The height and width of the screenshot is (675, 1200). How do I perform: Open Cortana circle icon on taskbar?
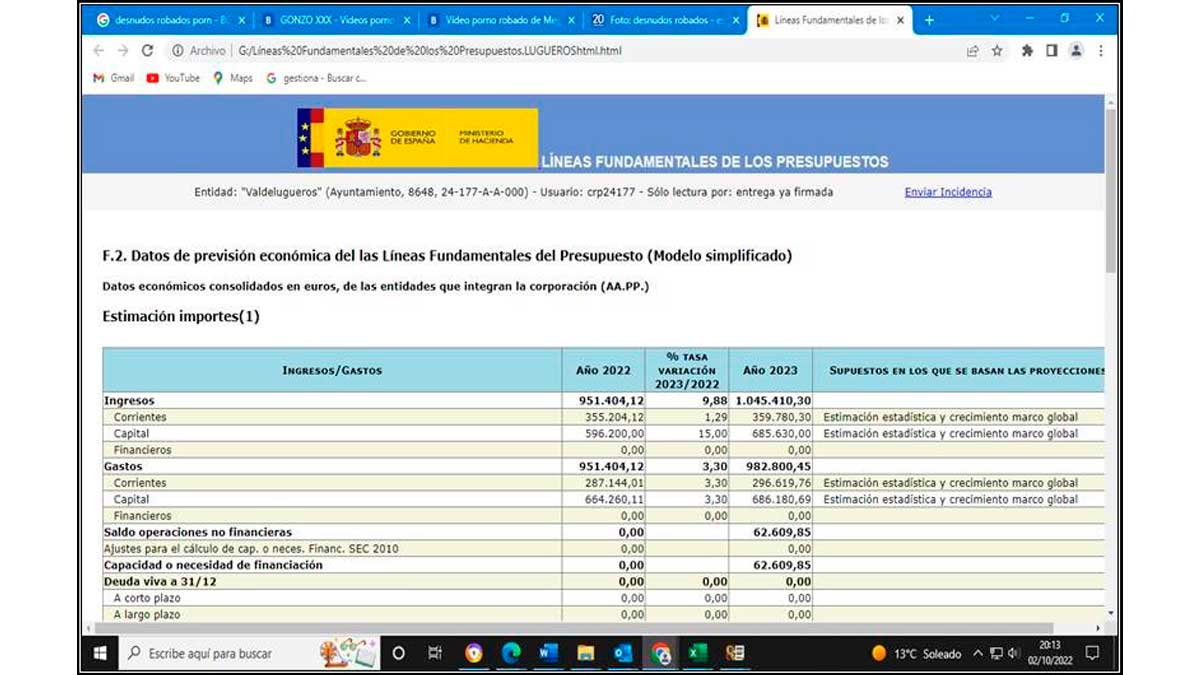(x=398, y=653)
